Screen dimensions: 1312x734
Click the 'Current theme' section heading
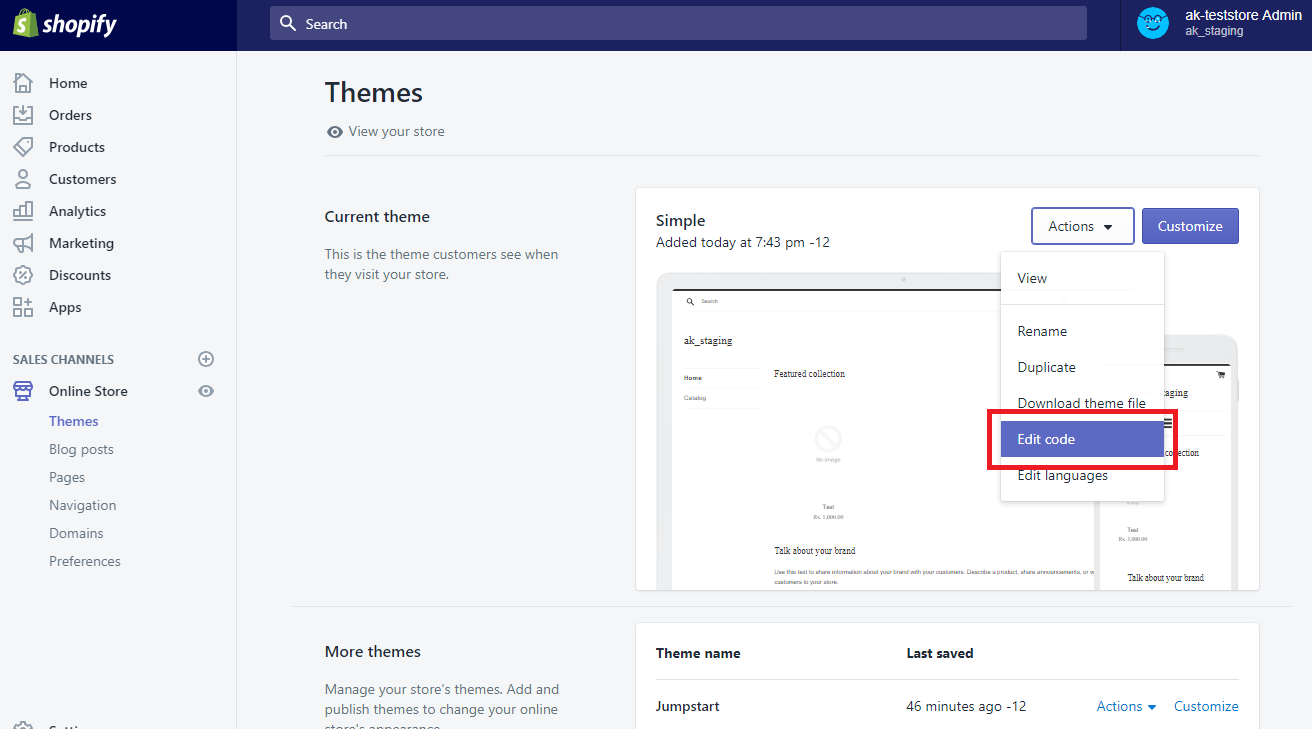377,217
